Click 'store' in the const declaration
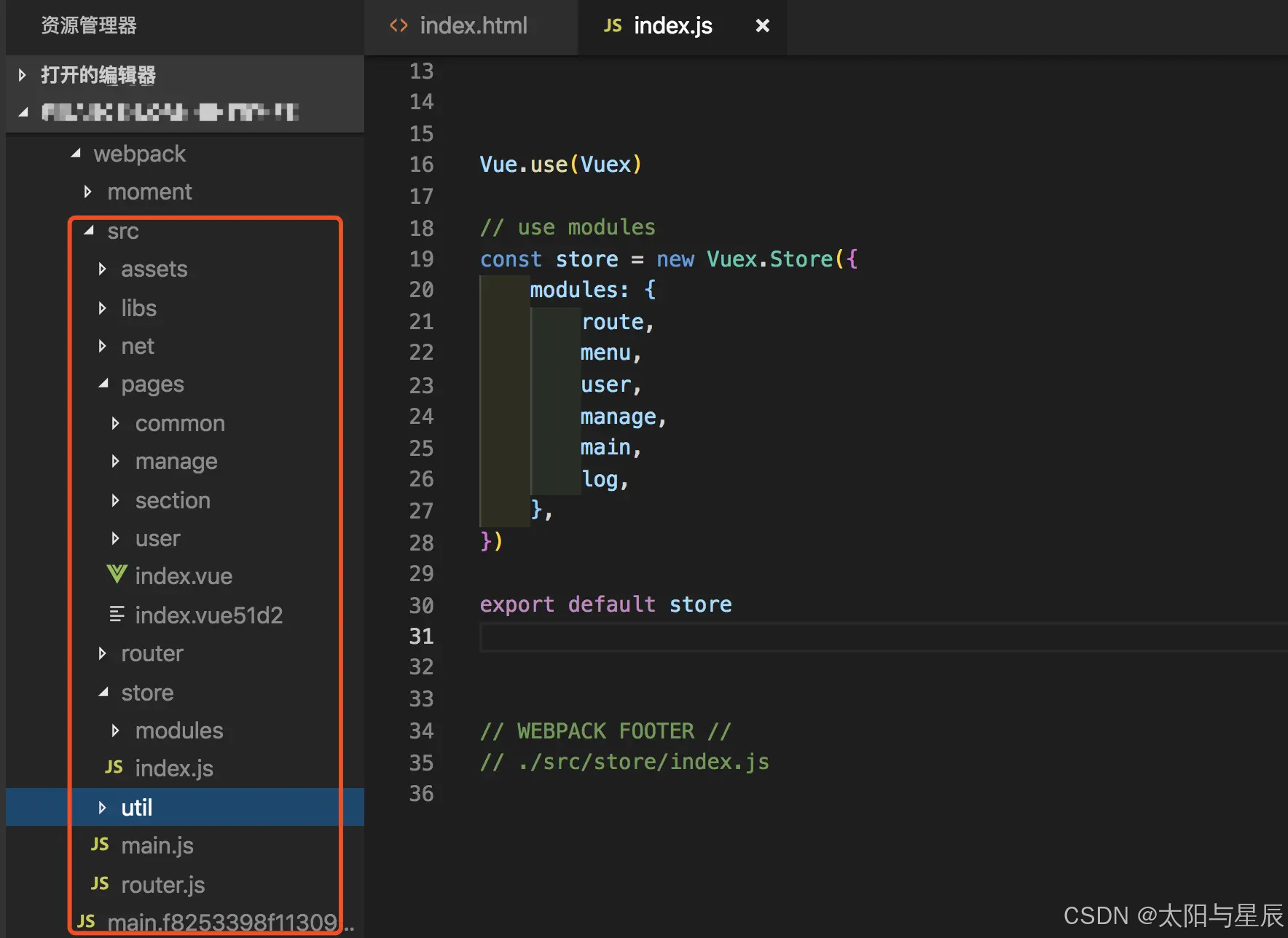Viewport: 1288px width, 938px height. pos(586,259)
